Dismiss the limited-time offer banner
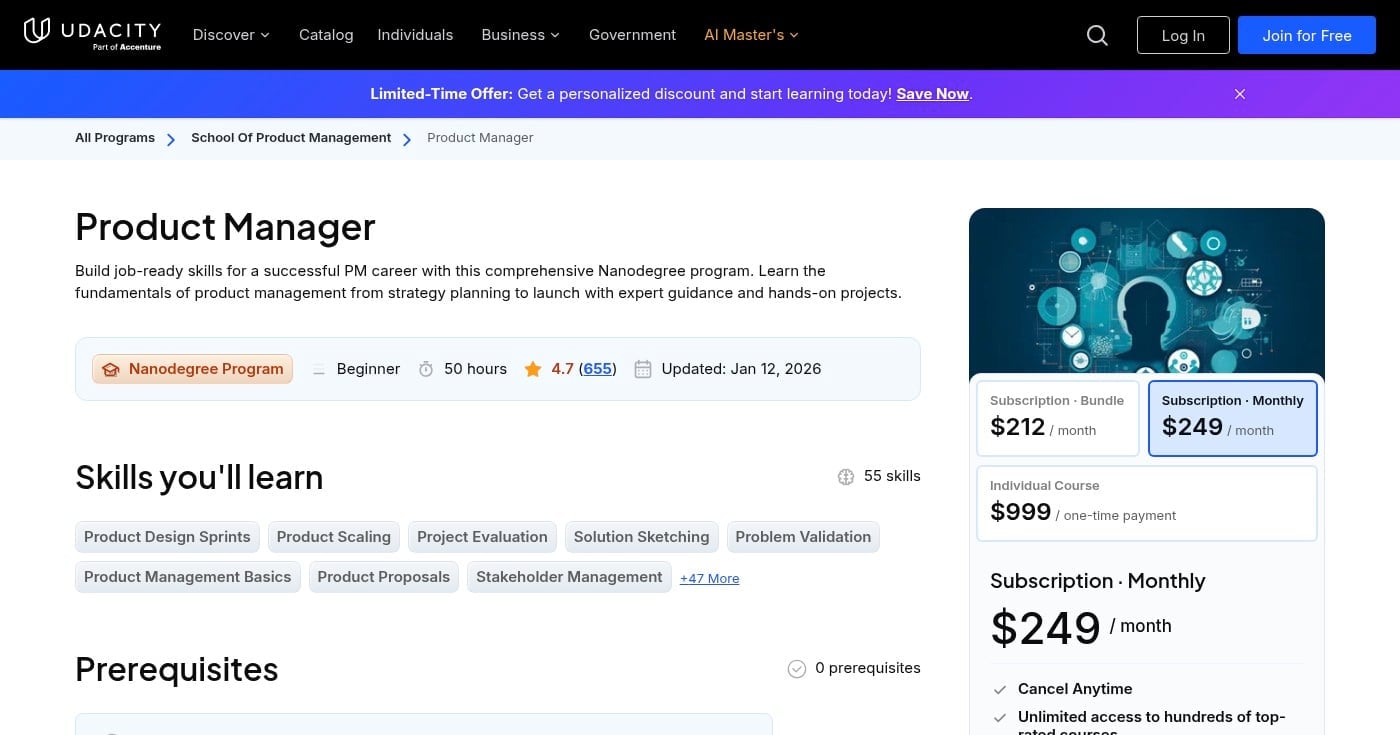Screen dimensions: 1400x735 [1240, 94]
